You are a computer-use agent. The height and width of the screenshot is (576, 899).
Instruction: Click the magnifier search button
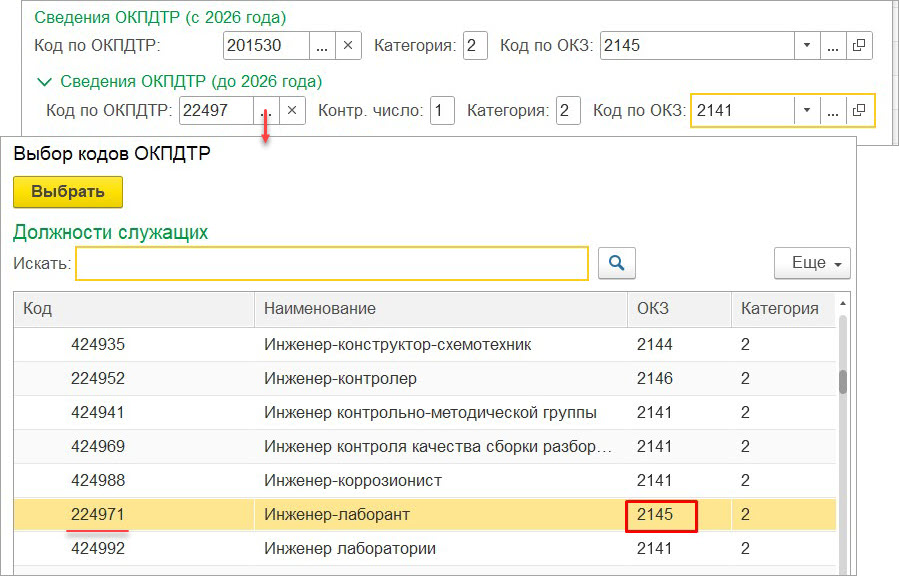click(616, 263)
